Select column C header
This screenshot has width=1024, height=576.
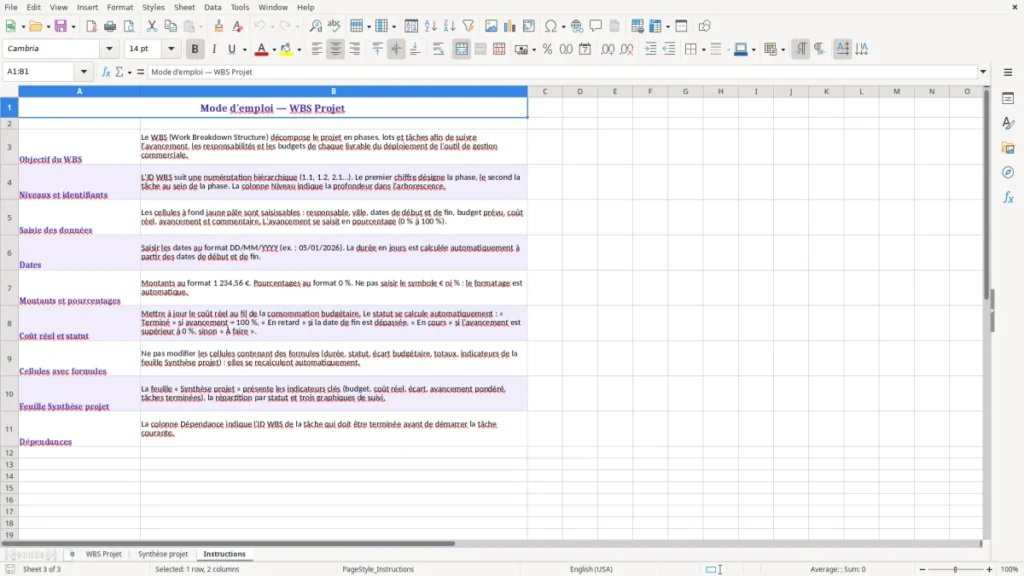click(x=545, y=91)
